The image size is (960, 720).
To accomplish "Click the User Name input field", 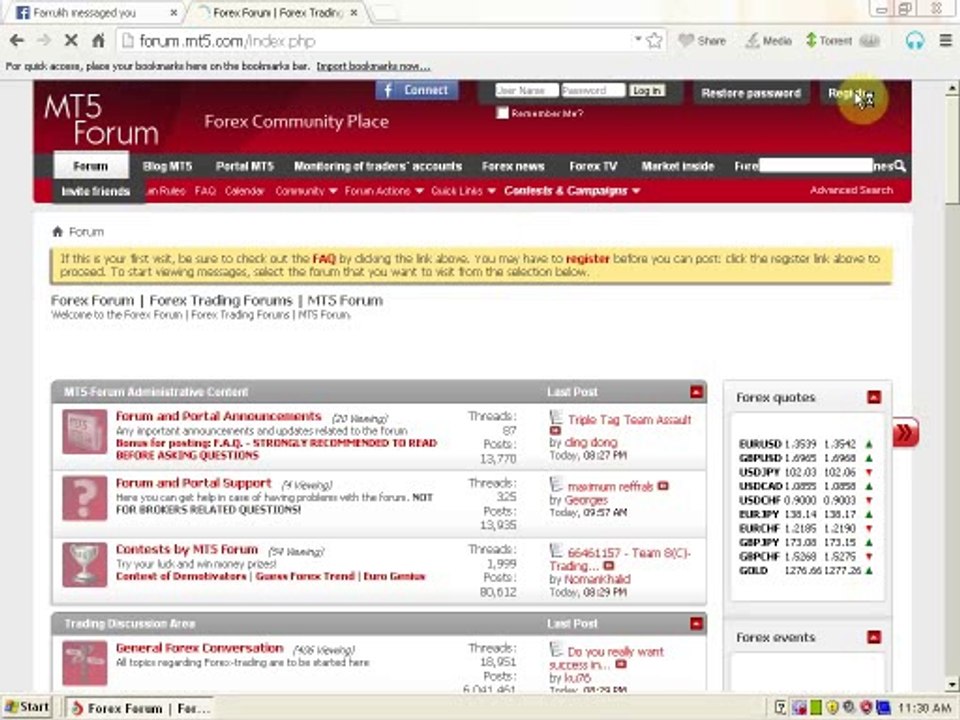I will click(527, 91).
